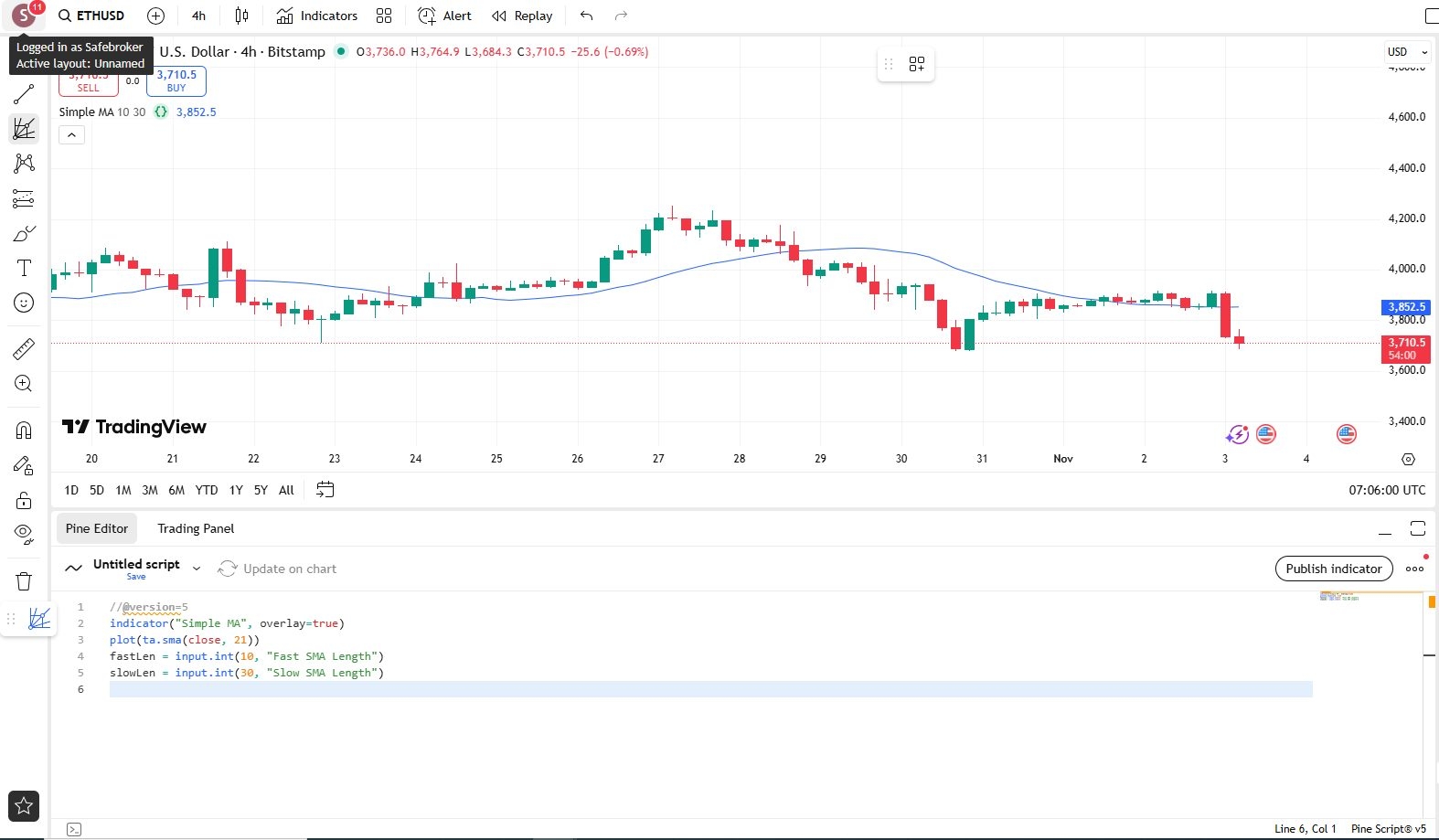Select the text annotation tool
The height and width of the screenshot is (840, 1439).
tap(24, 268)
